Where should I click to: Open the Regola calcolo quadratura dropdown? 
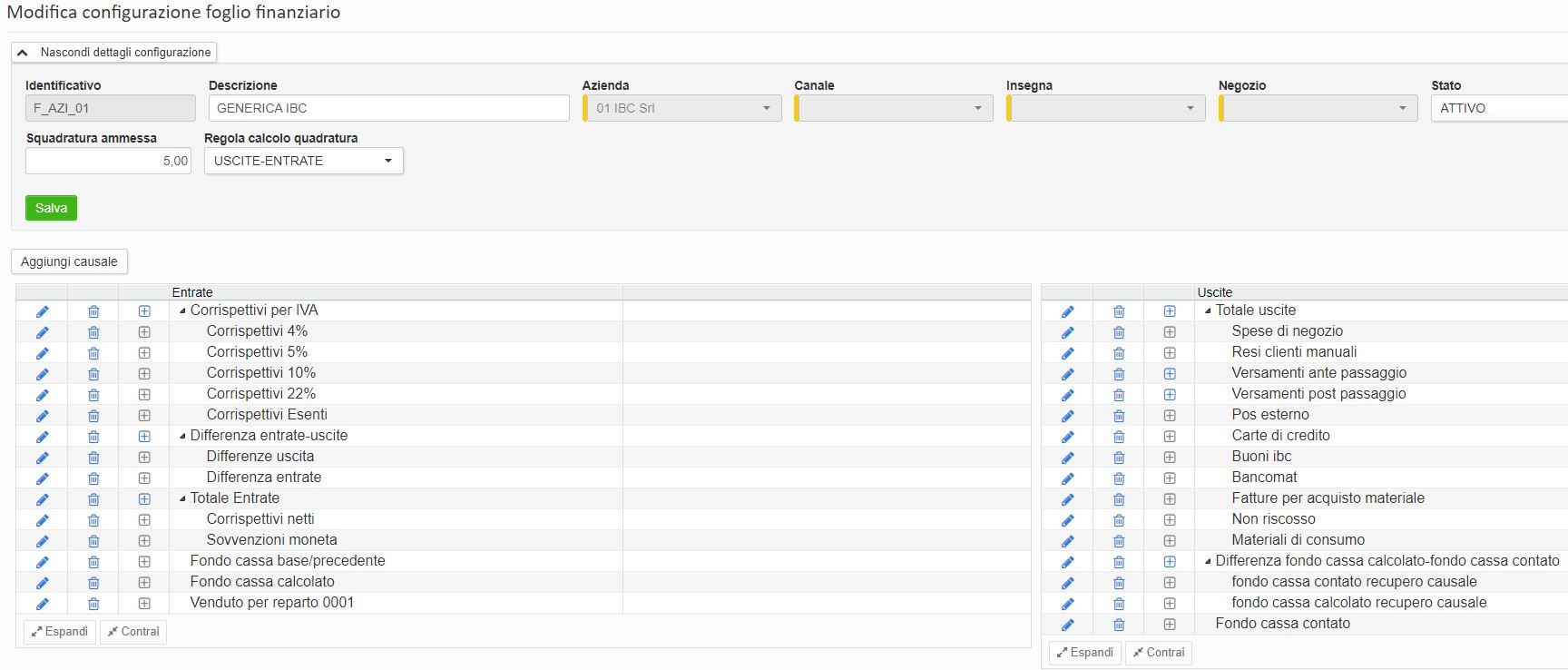tap(304, 161)
